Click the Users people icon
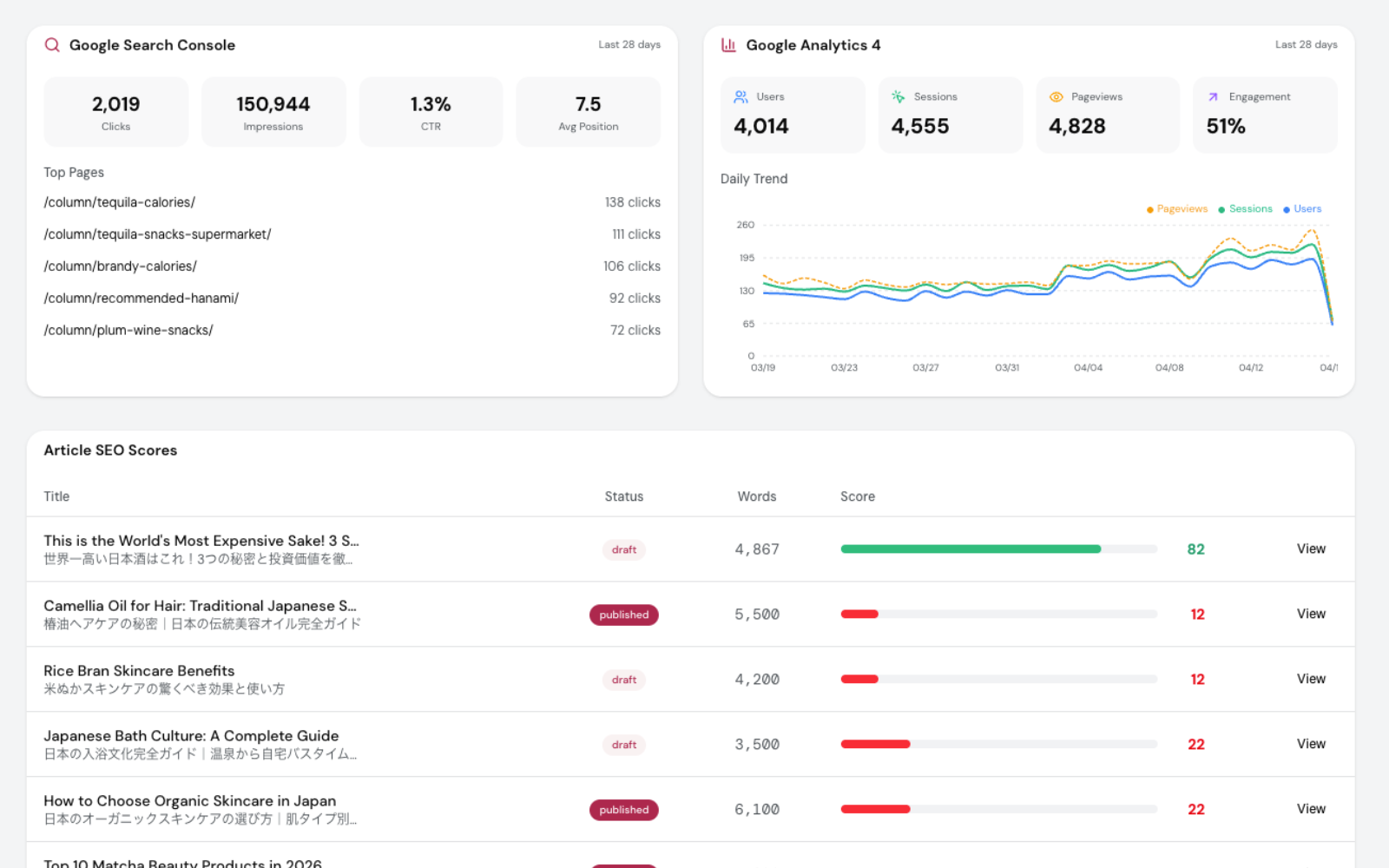Image resolution: width=1389 pixels, height=868 pixels. coord(741,97)
